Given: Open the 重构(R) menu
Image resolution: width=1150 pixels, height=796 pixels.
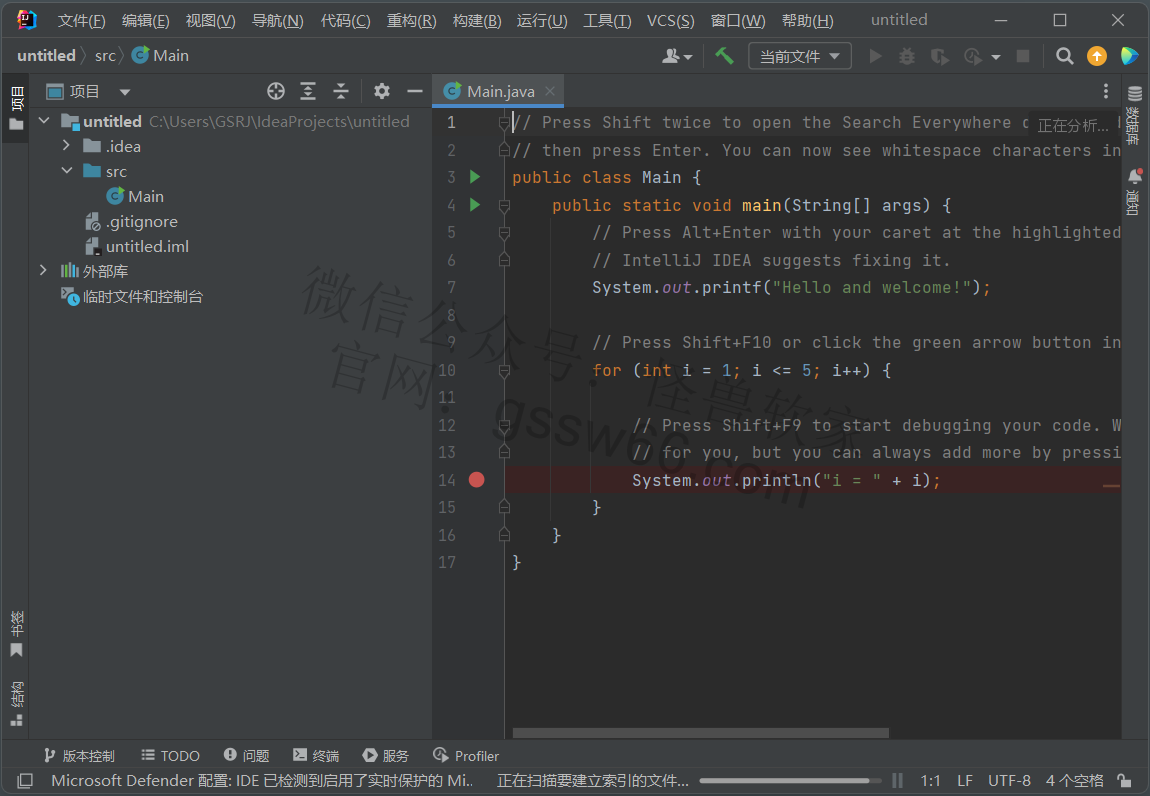Looking at the screenshot, I should [x=411, y=21].
